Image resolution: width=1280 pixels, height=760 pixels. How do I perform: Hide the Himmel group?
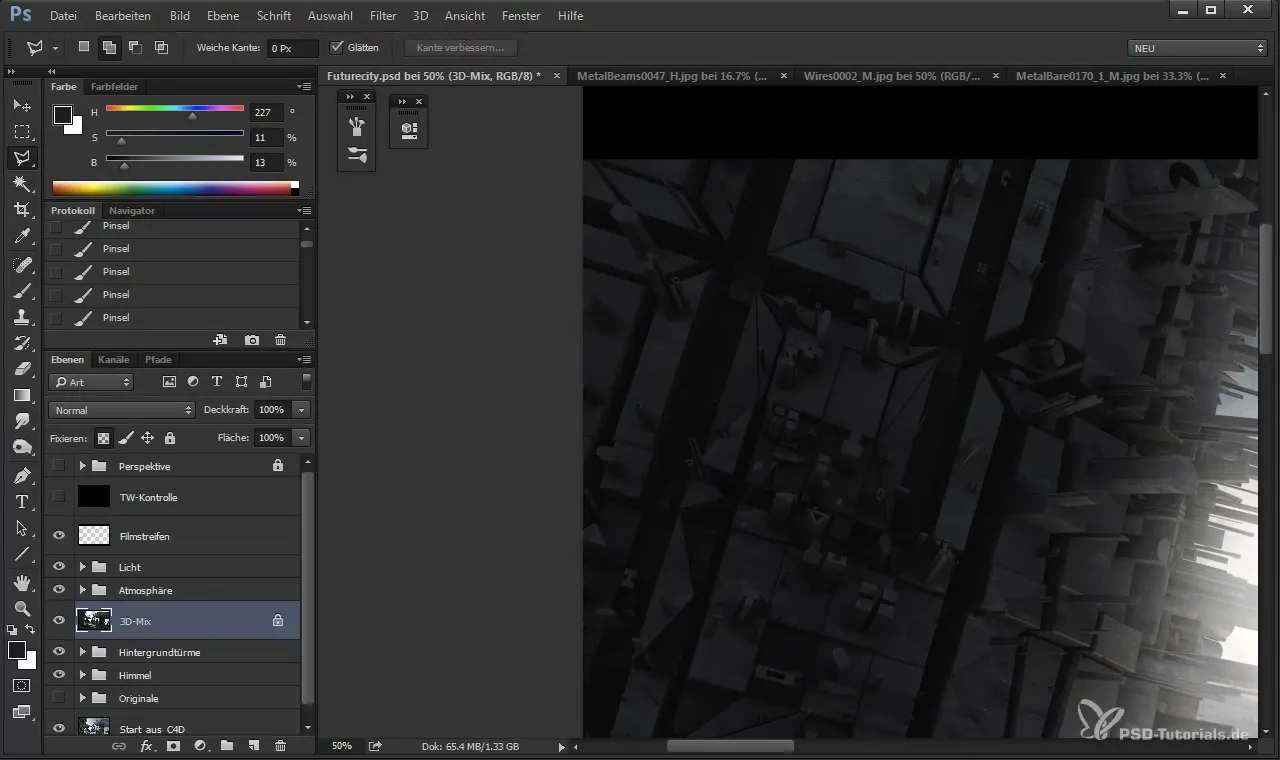click(x=59, y=675)
